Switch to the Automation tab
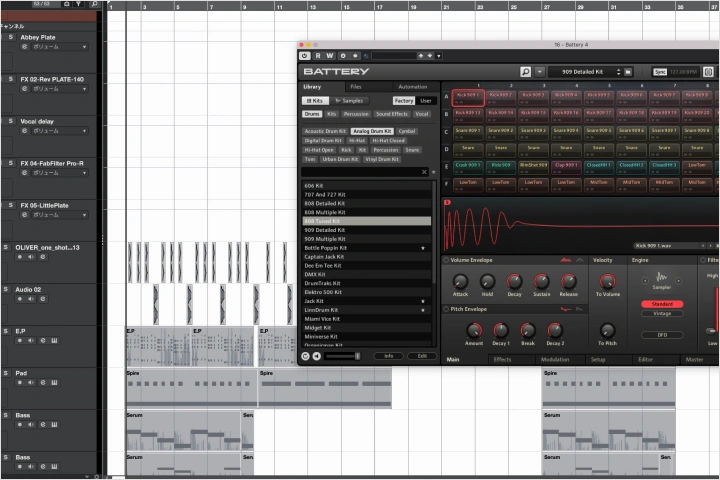Screen dimensions: 720x480 point(412,87)
